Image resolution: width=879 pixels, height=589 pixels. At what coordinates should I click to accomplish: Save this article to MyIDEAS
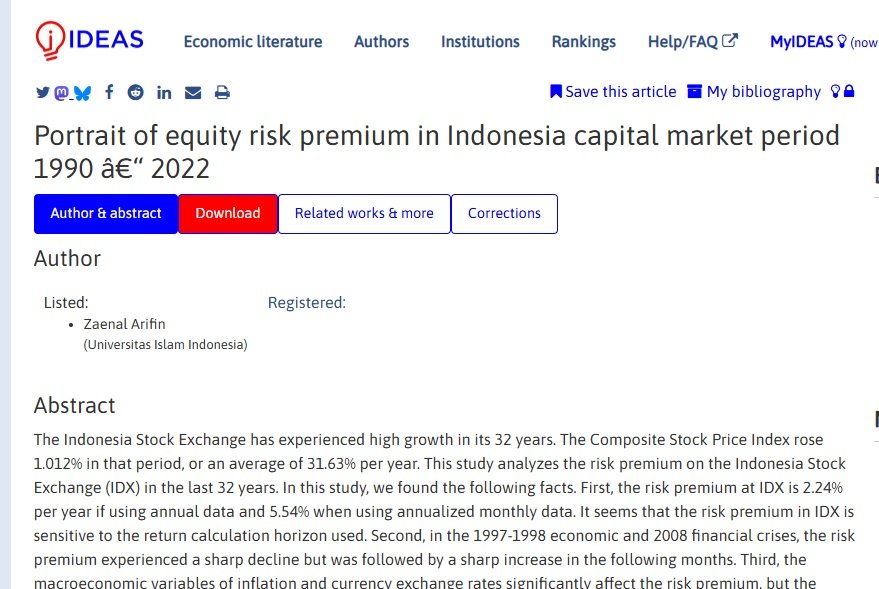613,92
